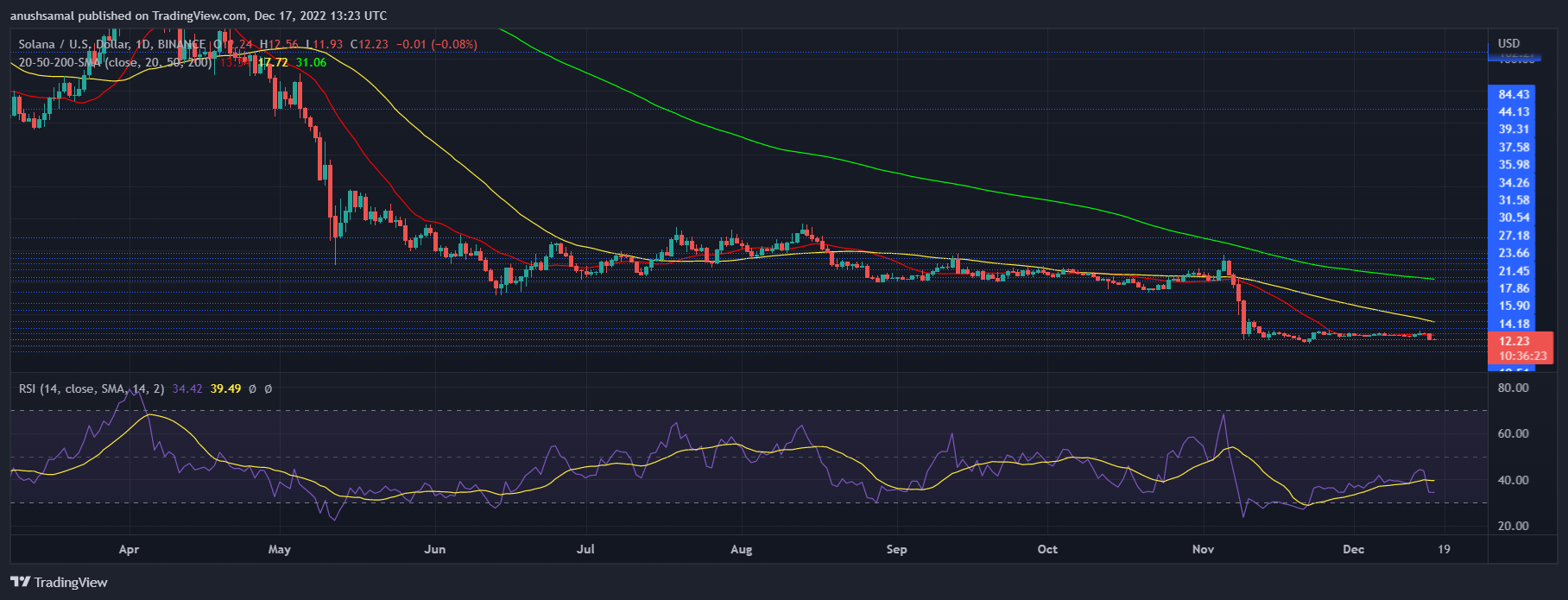The width and height of the screenshot is (1568, 600).
Task: Click the Nov marker on time axis
Action: click(1203, 549)
